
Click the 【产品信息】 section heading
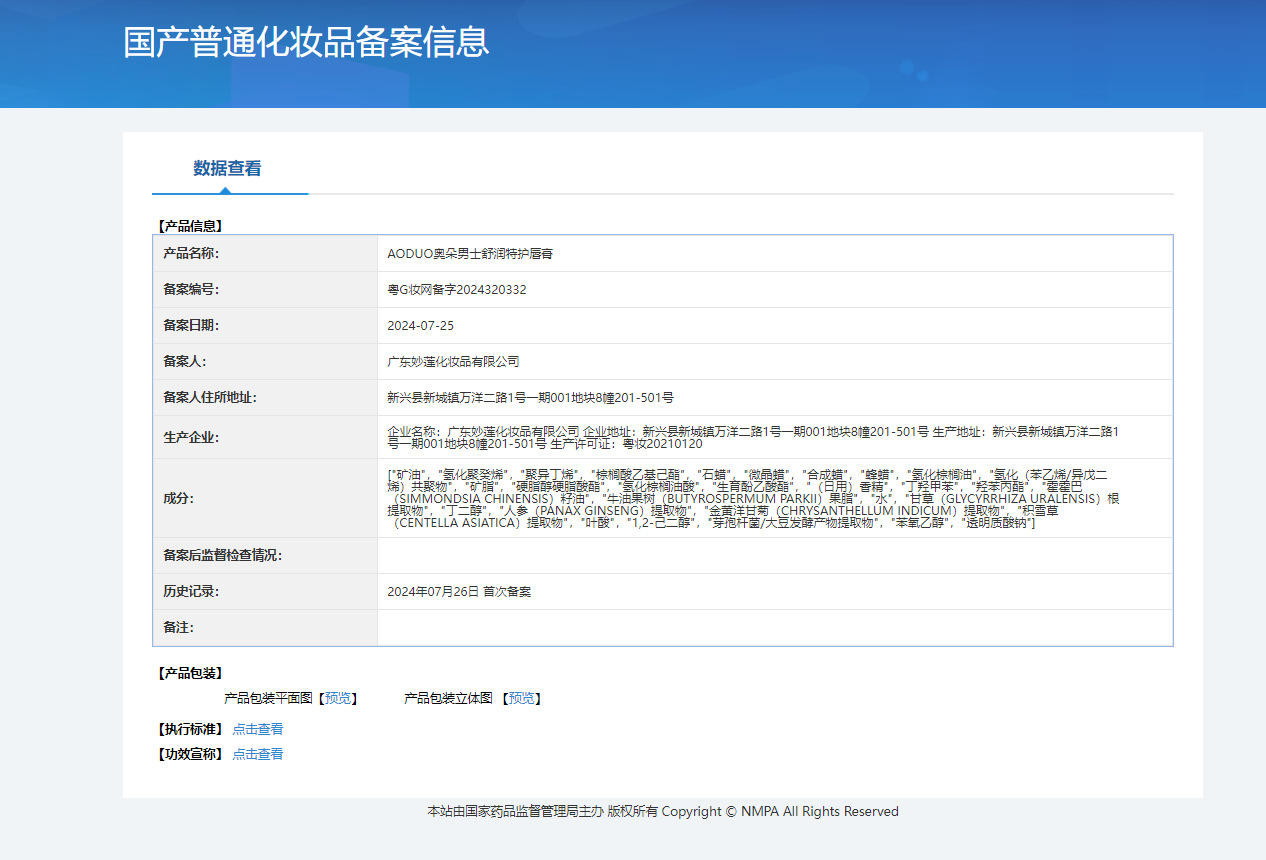pyautogui.click(x=190, y=226)
